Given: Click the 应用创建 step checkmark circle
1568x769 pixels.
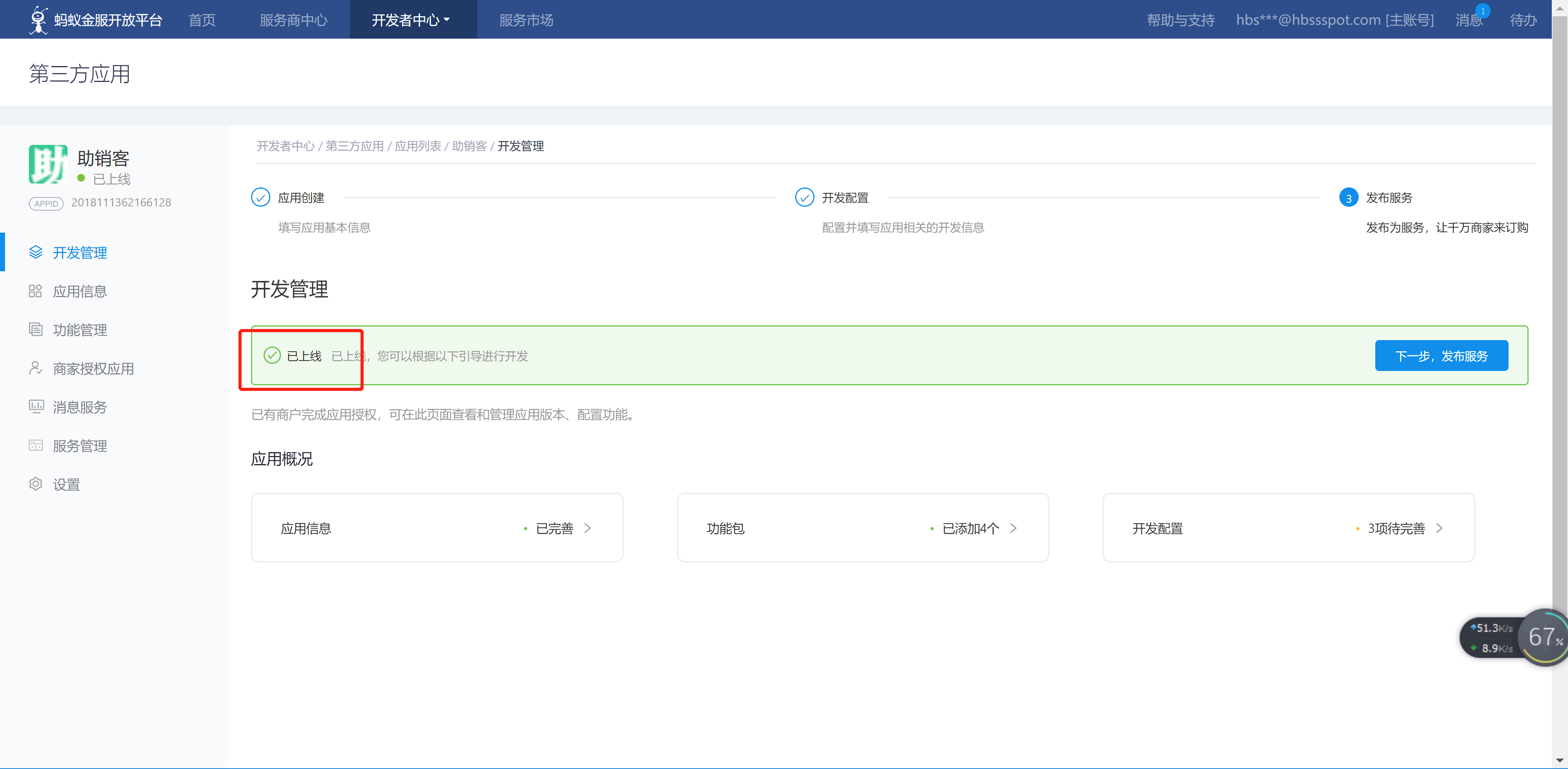Looking at the screenshot, I should 261,197.
